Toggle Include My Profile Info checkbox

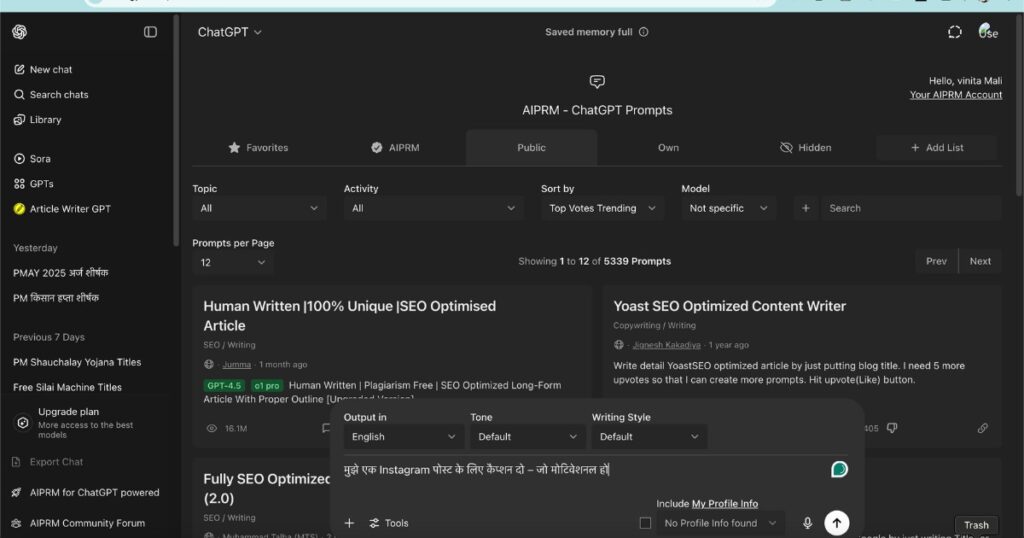coord(645,523)
